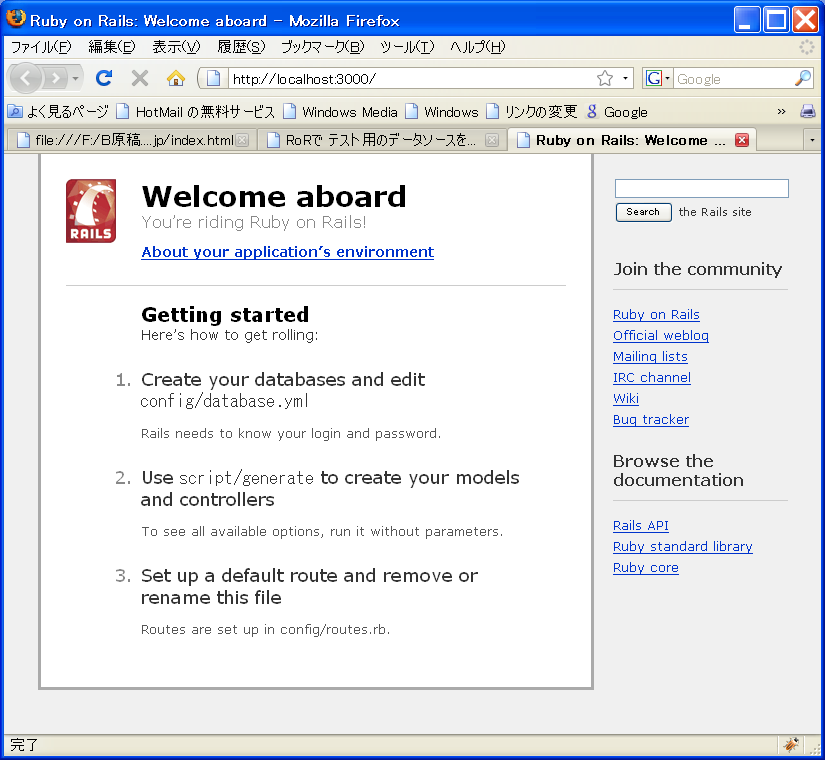Viewport: 825px width, 760px height.
Task: Minimize the Firefox window
Action: point(747,20)
